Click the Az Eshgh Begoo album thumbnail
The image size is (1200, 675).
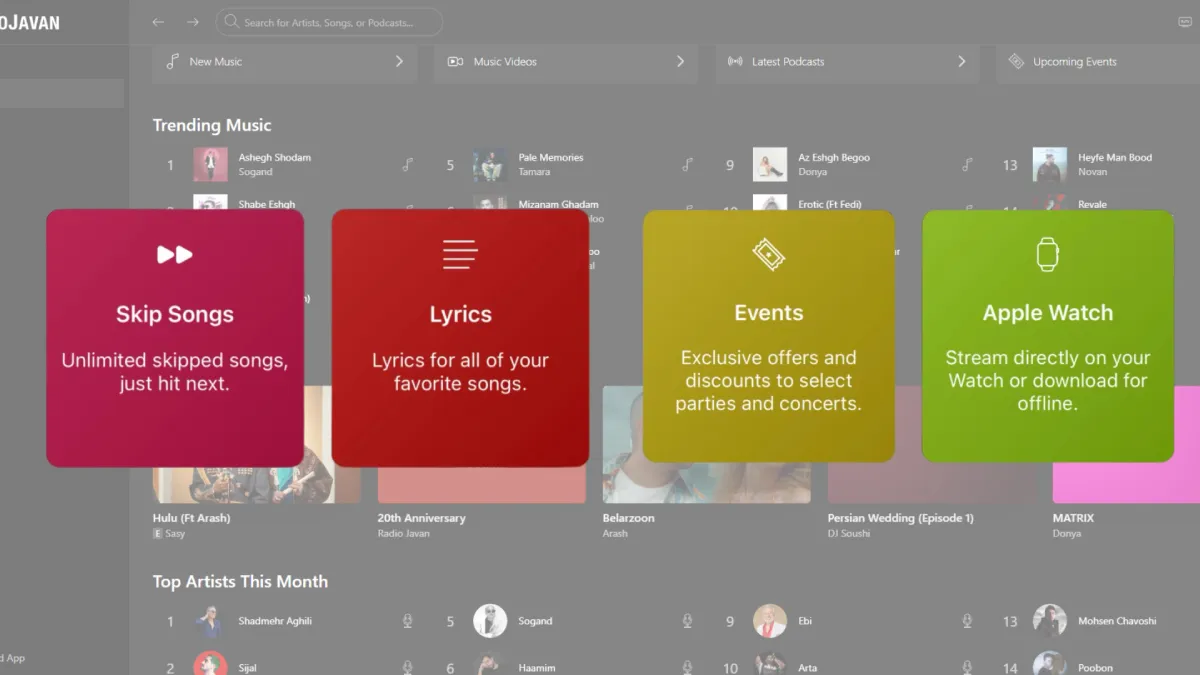point(770,165)
